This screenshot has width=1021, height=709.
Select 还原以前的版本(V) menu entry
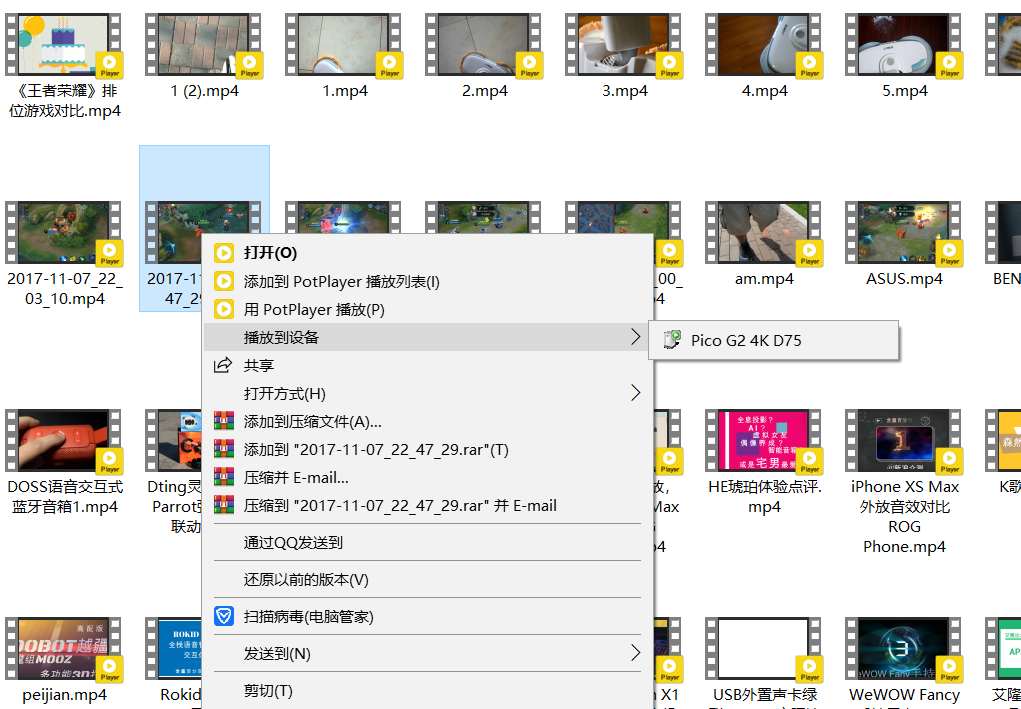tap(306, 580)
